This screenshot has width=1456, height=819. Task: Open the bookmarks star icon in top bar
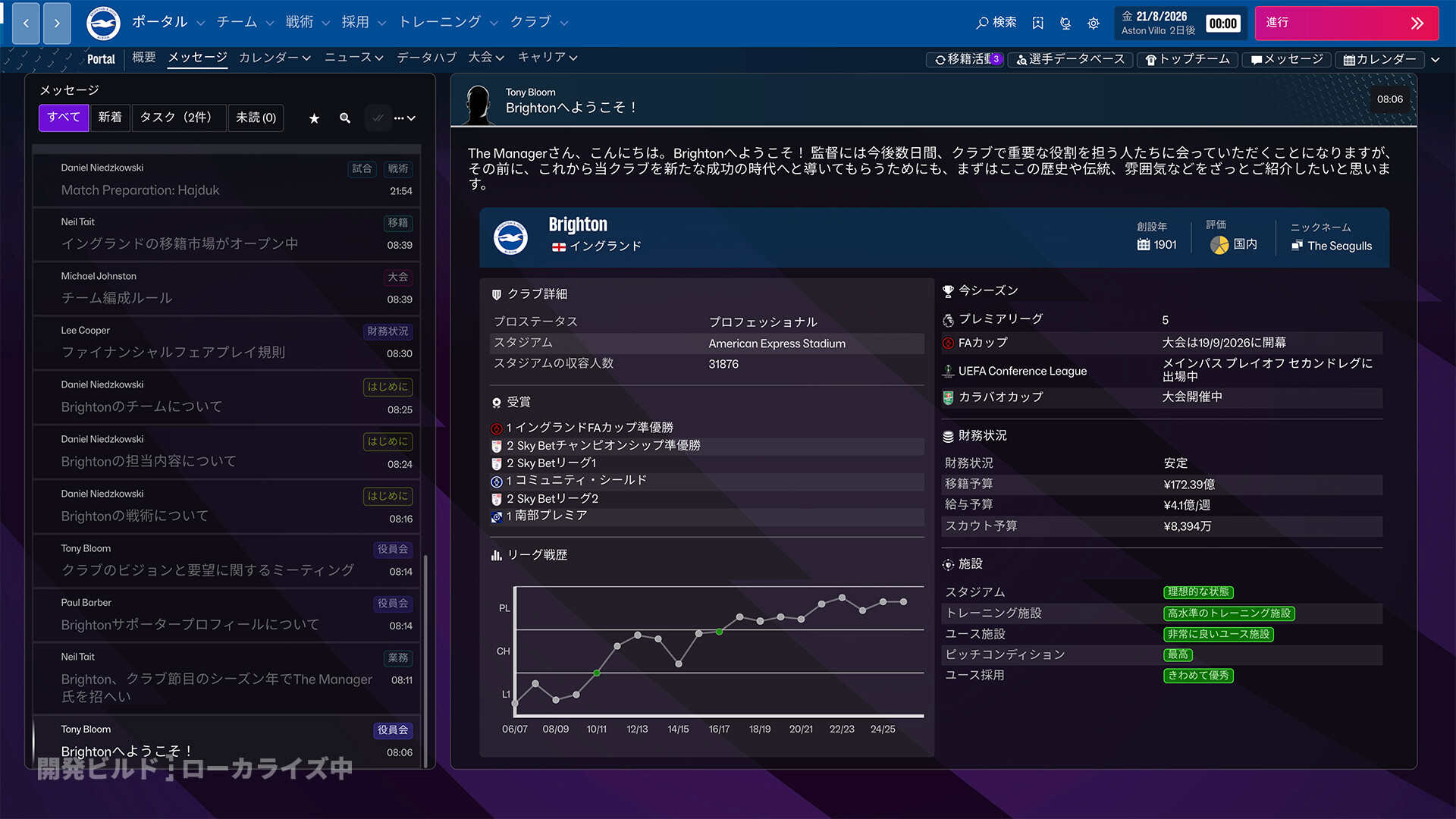[1037, 24]
